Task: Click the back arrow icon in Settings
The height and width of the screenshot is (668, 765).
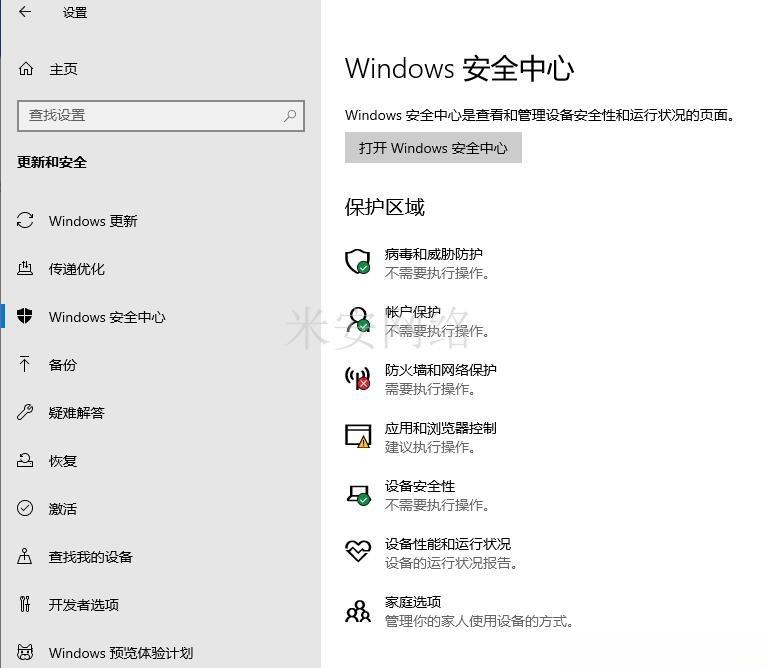Action: point(24,12)
